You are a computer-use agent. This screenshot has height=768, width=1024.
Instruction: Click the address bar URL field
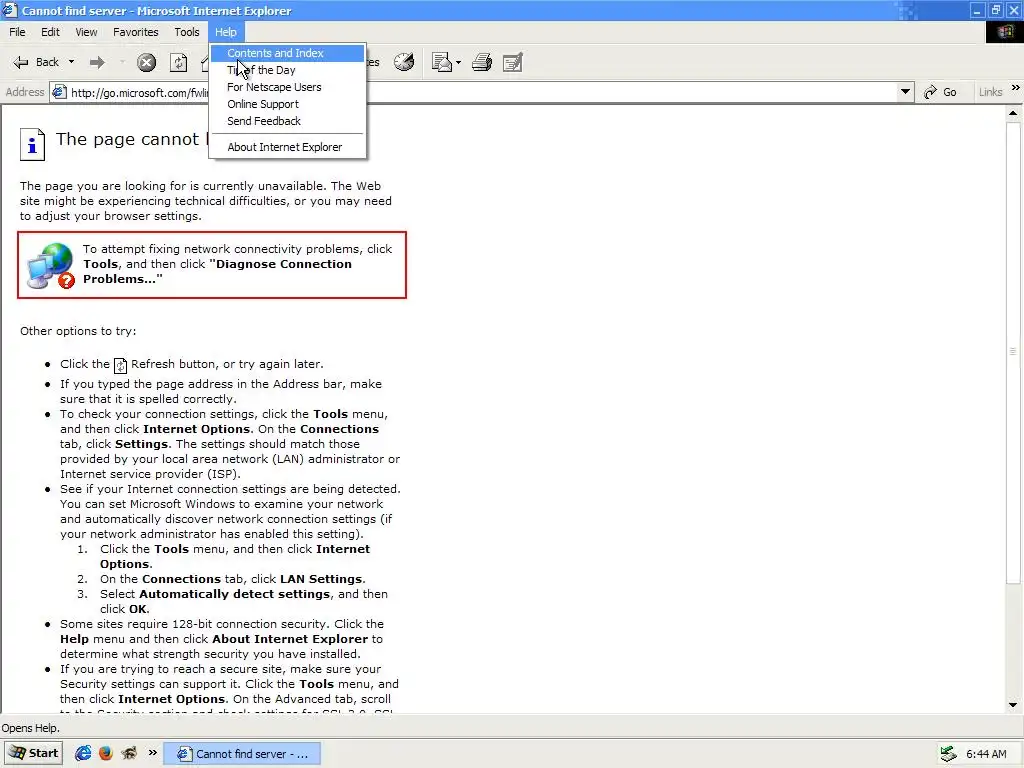pos(483,92)
